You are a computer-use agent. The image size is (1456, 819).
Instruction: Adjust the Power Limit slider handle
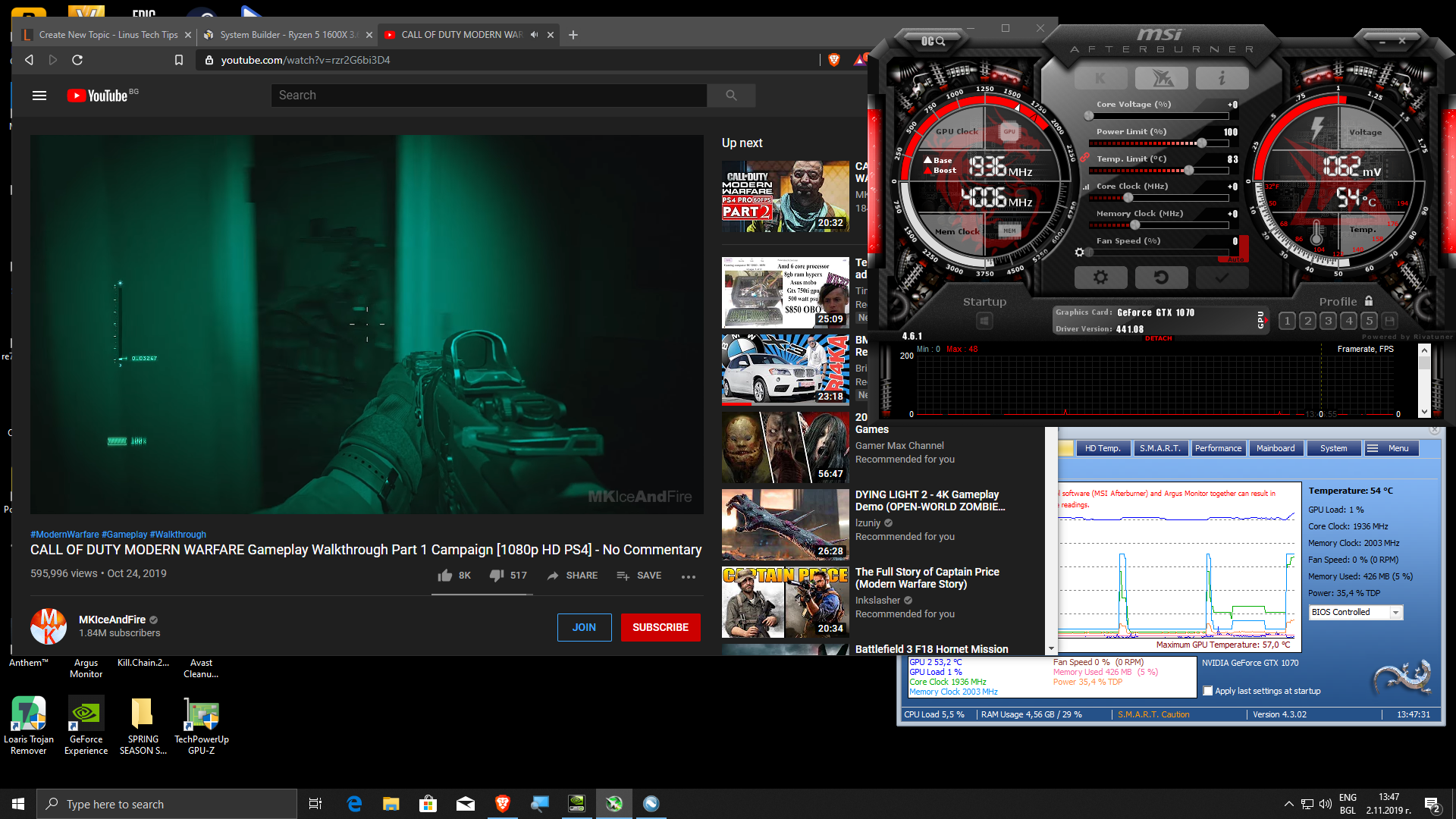pyautogui.click(x=1202, y=143)
